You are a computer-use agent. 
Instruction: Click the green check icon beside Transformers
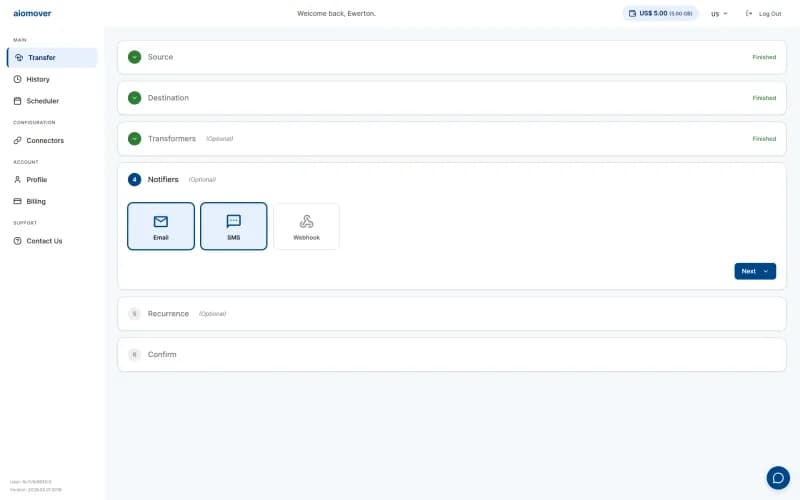pos(135,139)
